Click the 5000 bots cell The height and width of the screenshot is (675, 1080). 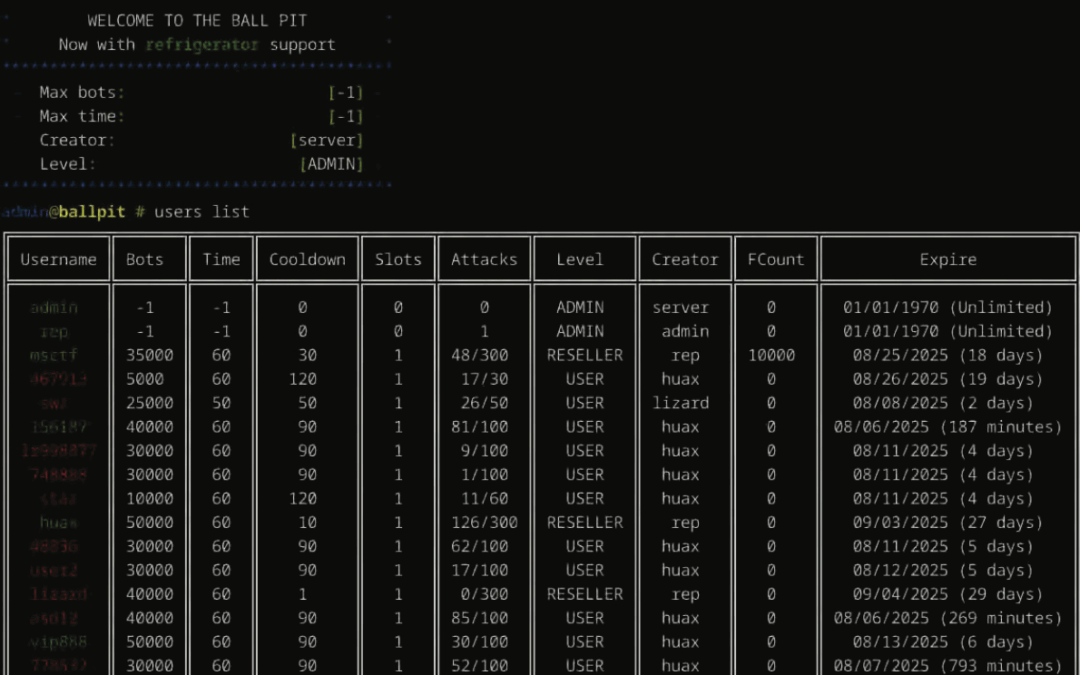click(x=145, y=380)
